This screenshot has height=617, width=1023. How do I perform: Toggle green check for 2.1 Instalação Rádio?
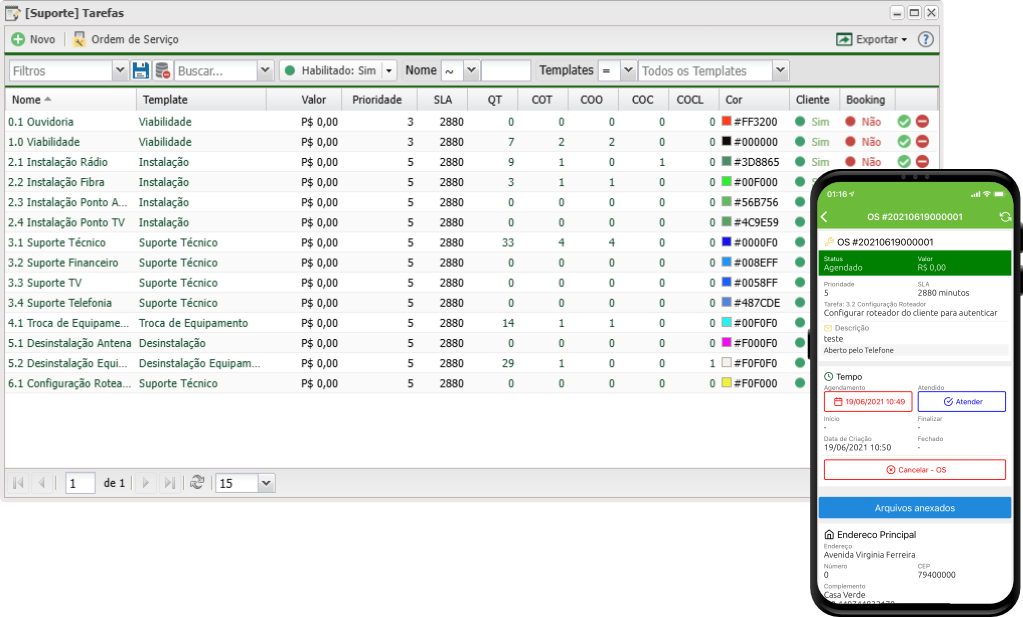click(904, 162)
